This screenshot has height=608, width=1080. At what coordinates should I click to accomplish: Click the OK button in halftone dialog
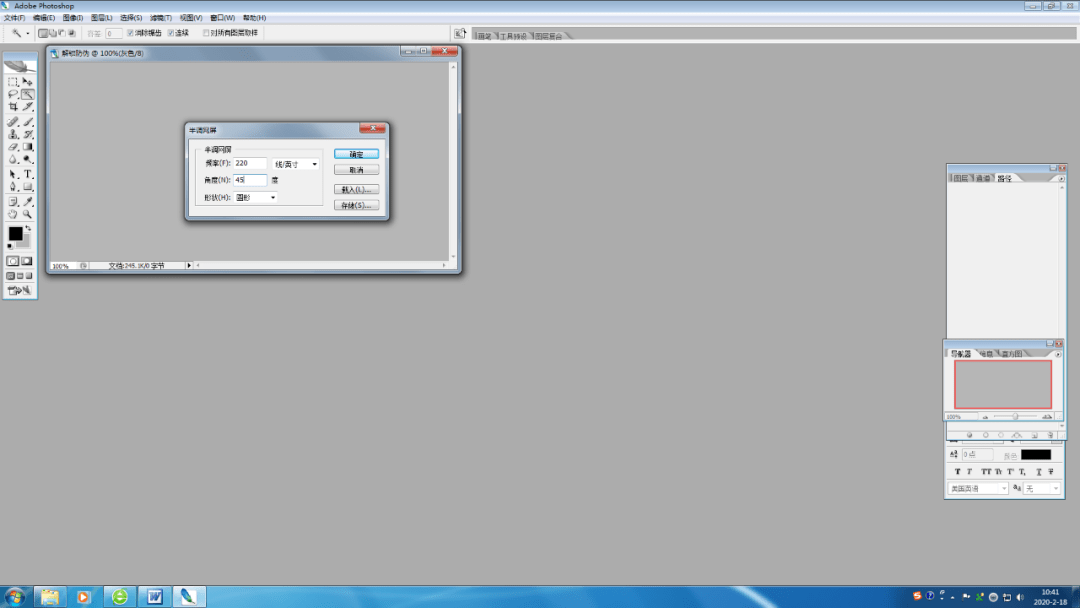point(356,154)
